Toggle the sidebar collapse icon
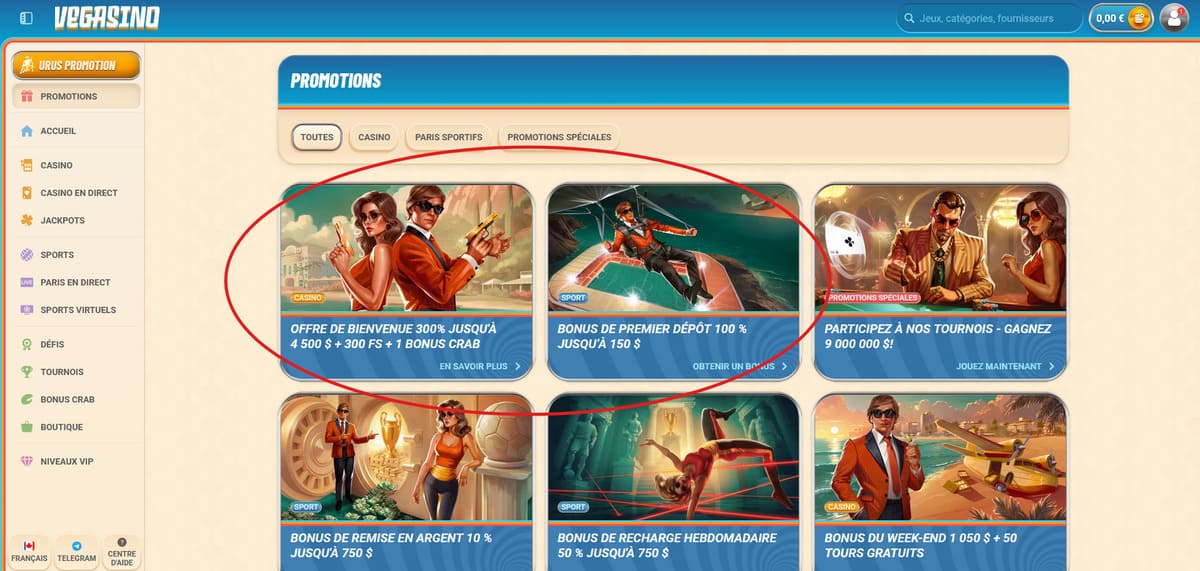This screenshot has height=571, width=1200. tap(26, 18)
